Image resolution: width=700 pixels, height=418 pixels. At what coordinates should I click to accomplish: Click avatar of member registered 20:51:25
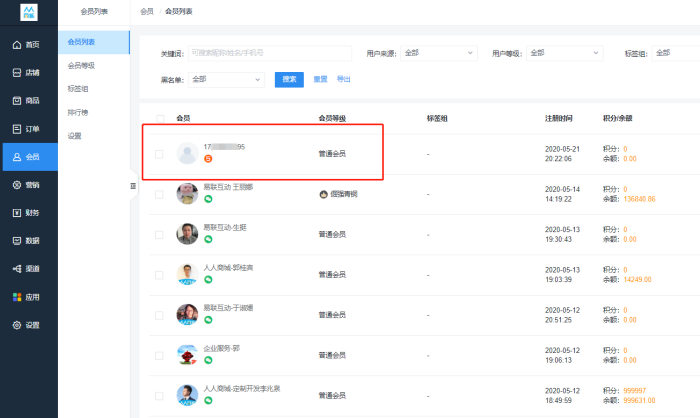188,315
